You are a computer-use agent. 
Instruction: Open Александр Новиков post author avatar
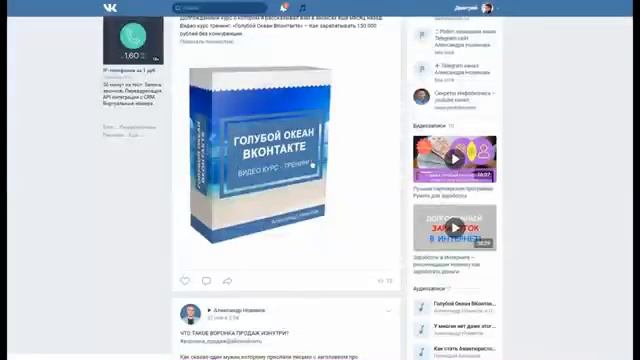pyautogui.click(x=190, y=314)
